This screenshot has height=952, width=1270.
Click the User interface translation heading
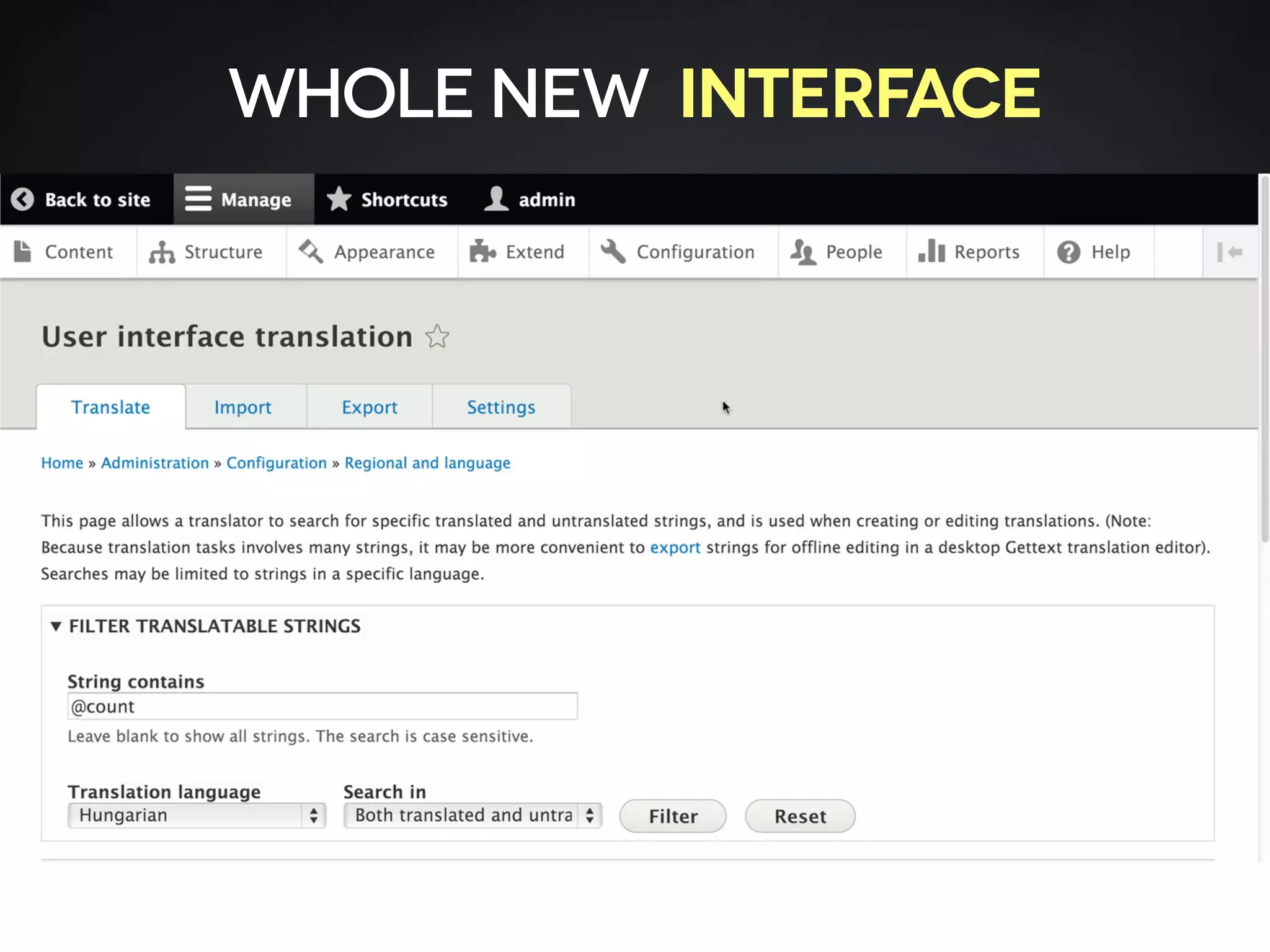point(227,337)
